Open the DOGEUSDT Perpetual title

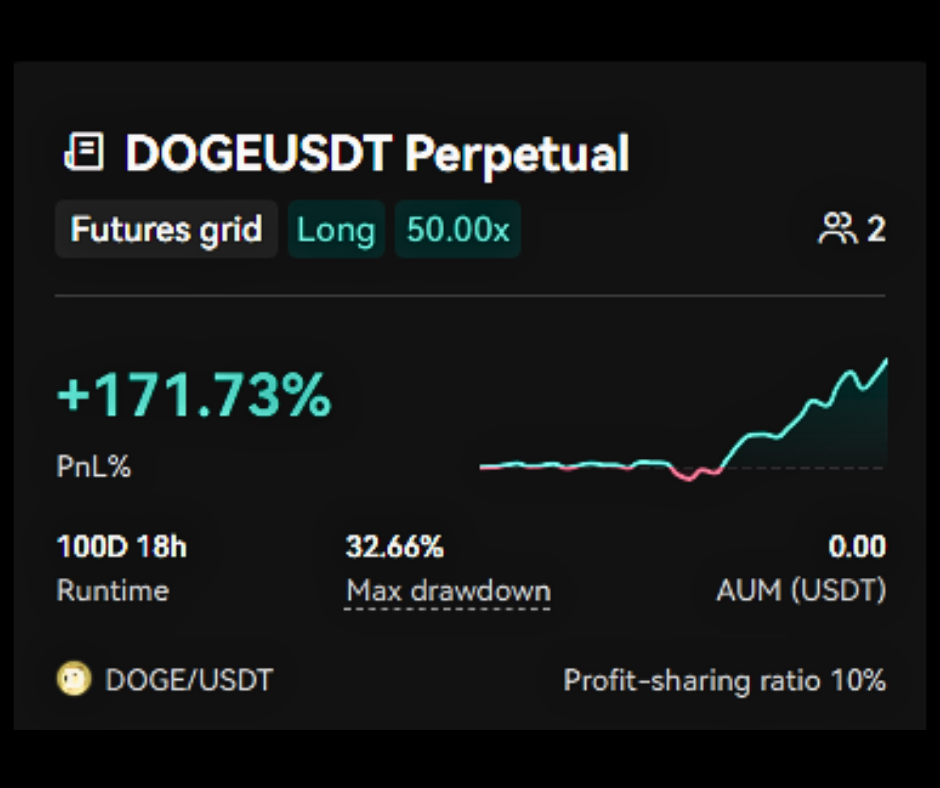377,153
